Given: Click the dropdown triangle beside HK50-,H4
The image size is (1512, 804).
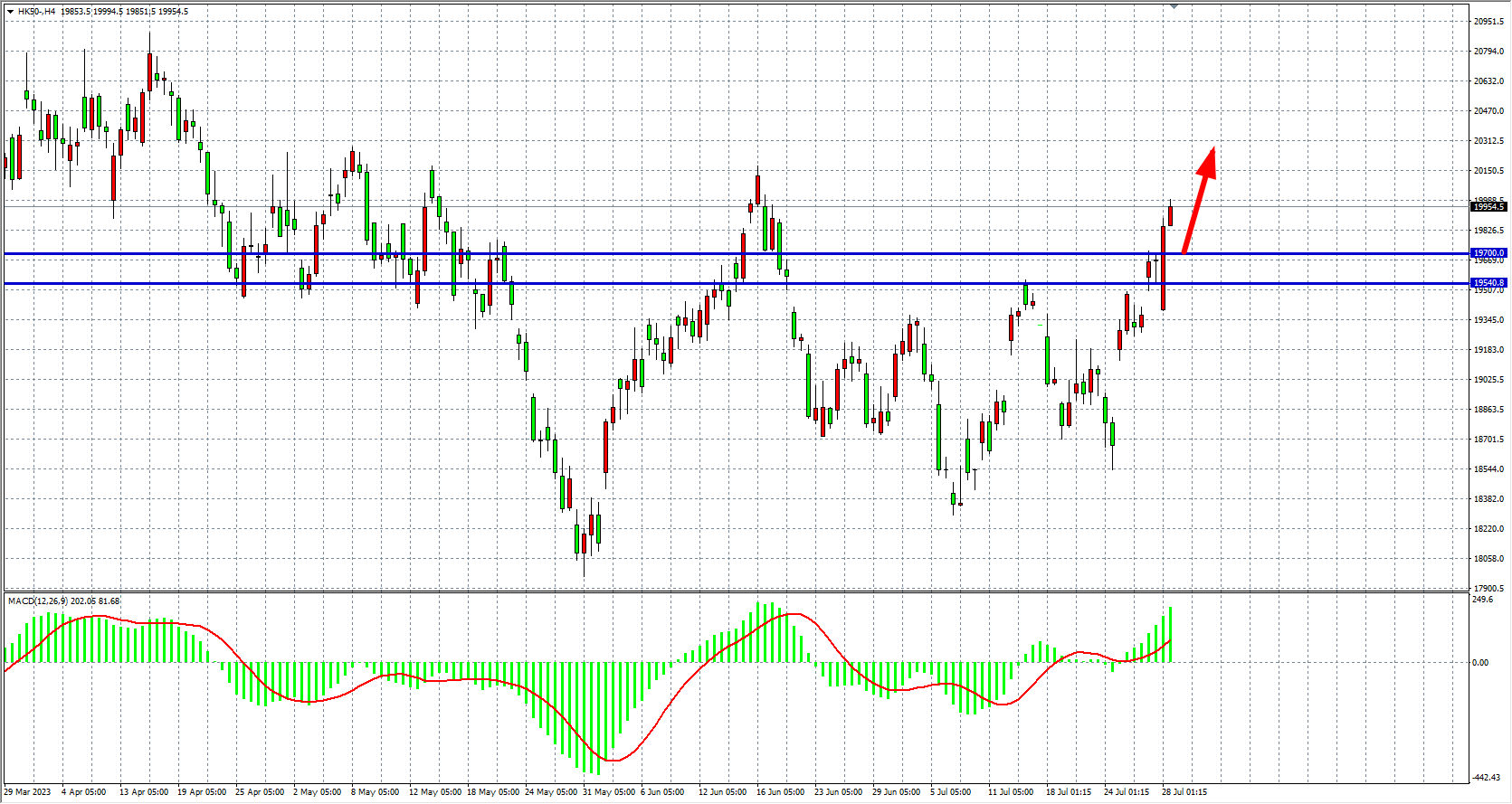Looking at the screenshot, I should click(10, 12).
